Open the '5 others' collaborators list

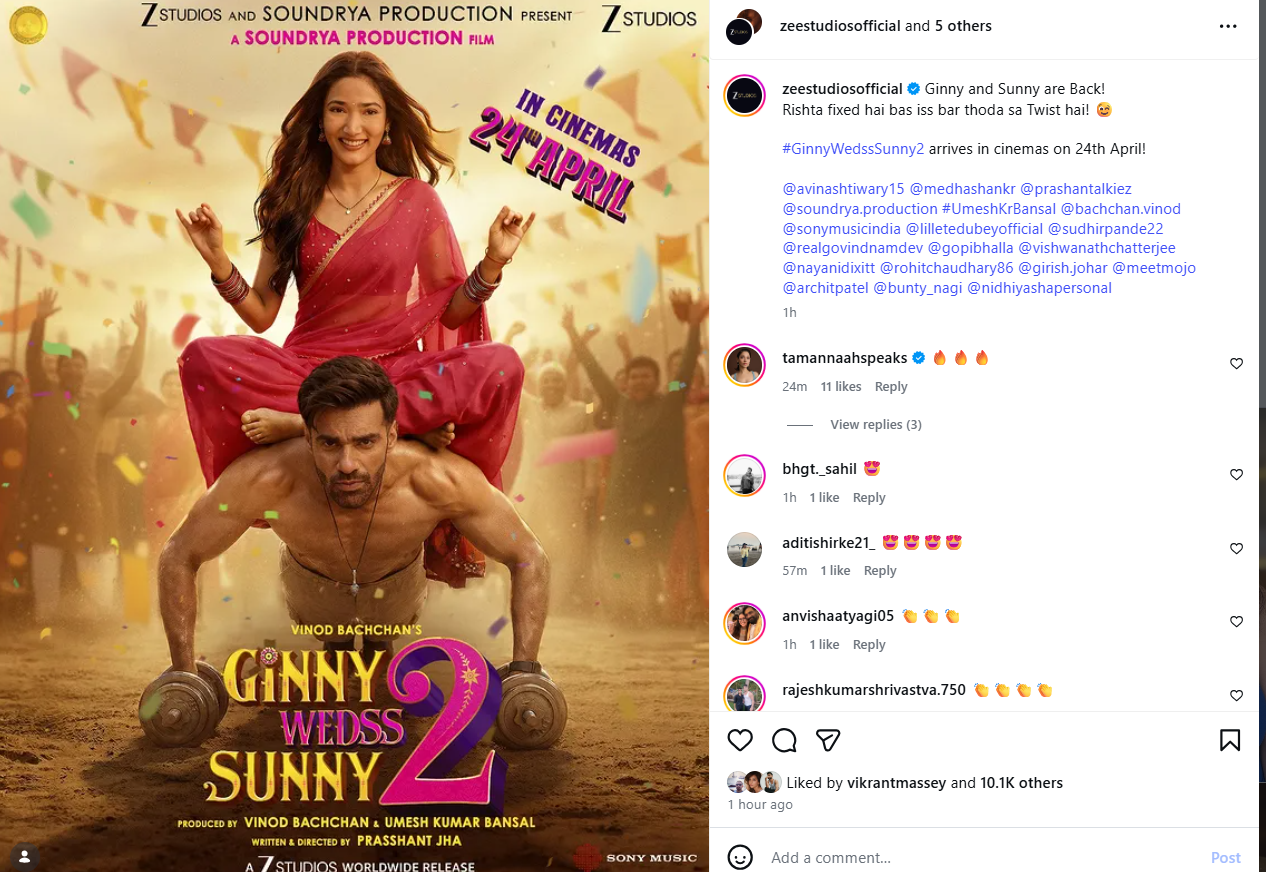pos(963,26)
